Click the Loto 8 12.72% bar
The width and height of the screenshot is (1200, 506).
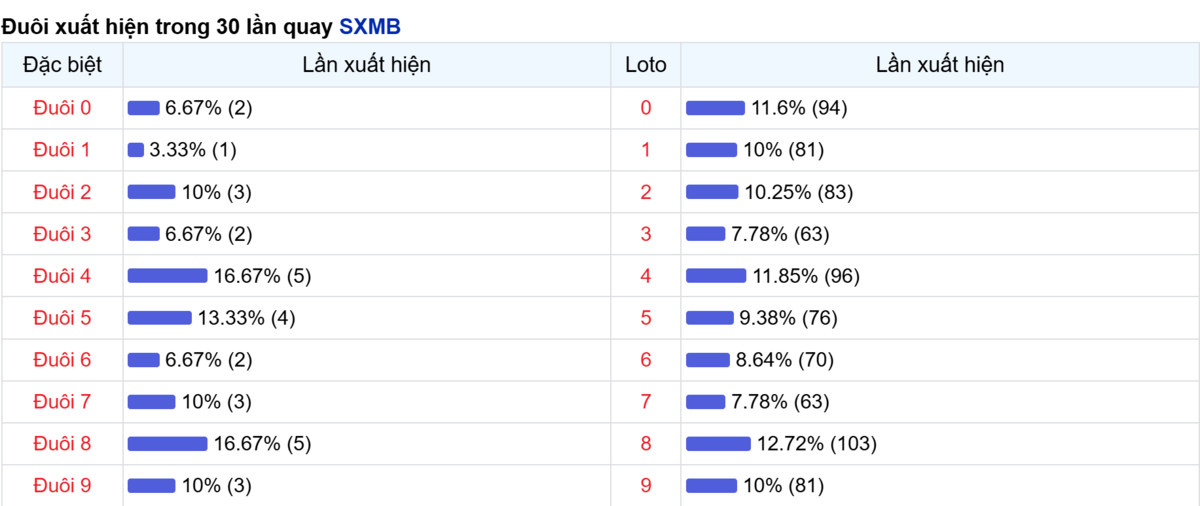[718, 444]
